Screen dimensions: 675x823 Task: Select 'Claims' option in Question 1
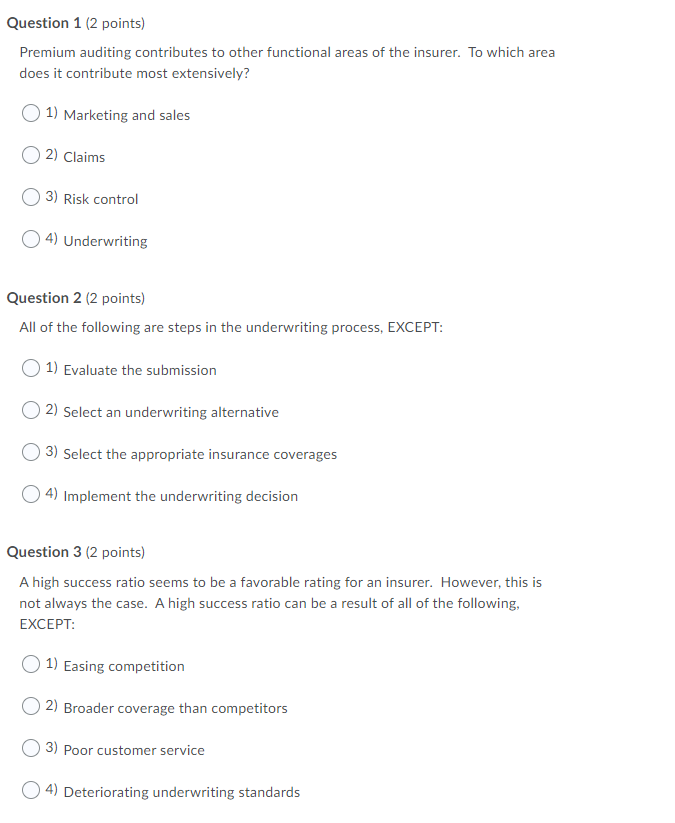(31, 155)
